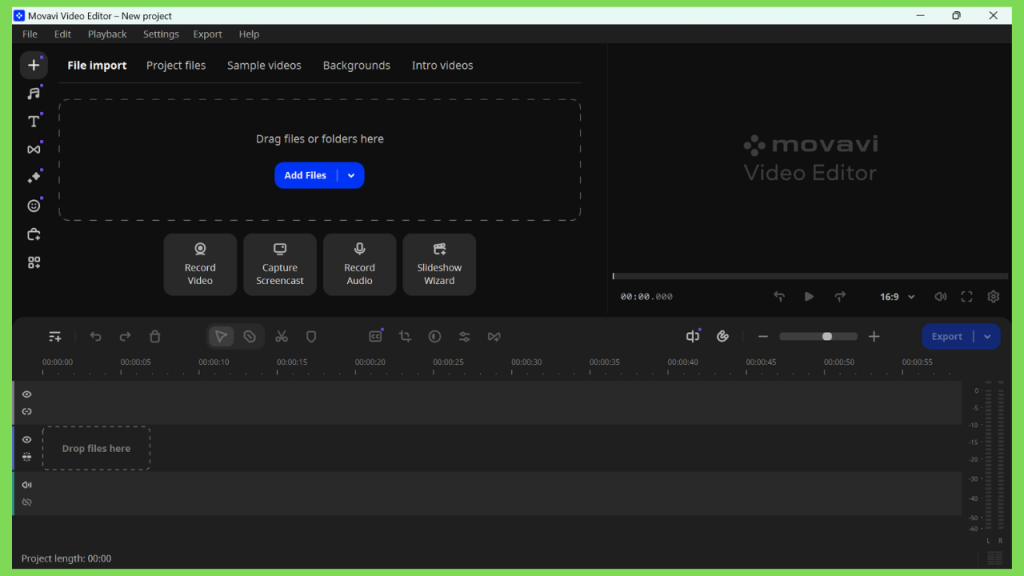Select the blade cut mode tool
The image size is (1024, 576).
(249, 337)
